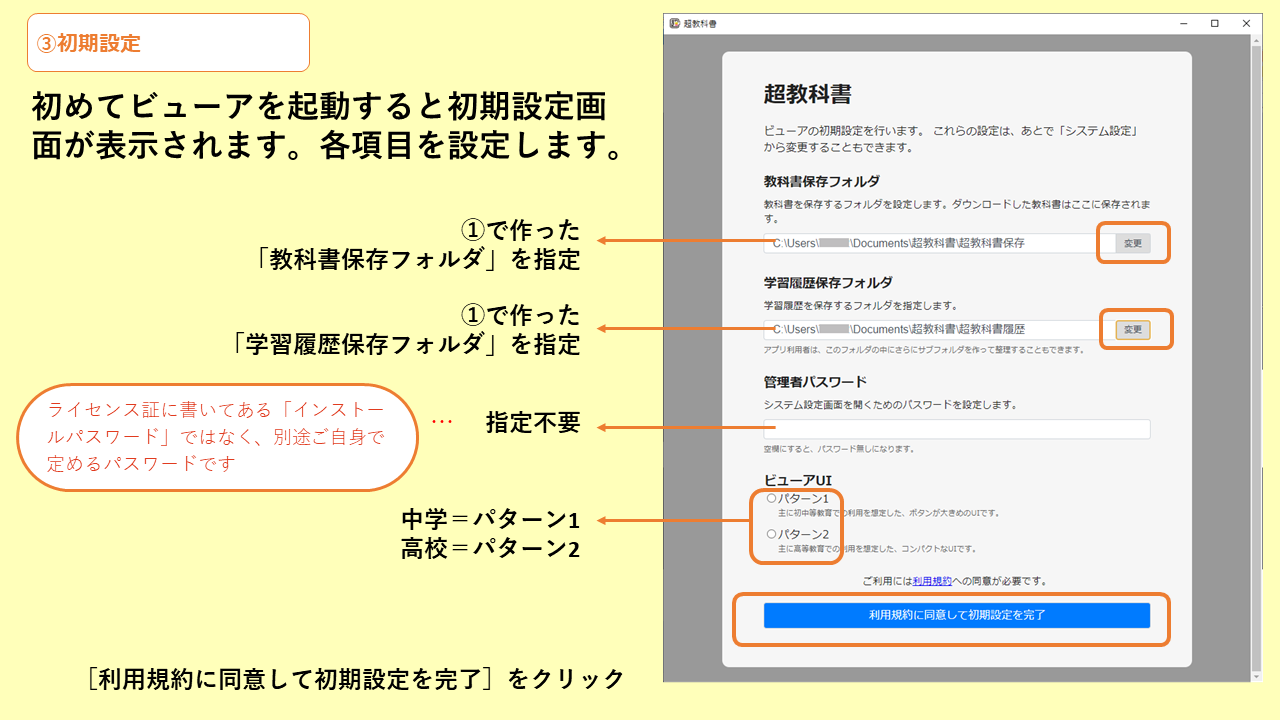The height and width of the screenshot is (720, 1280).
Task: Close the 超教科書 window
Action: pos(1246,23)
